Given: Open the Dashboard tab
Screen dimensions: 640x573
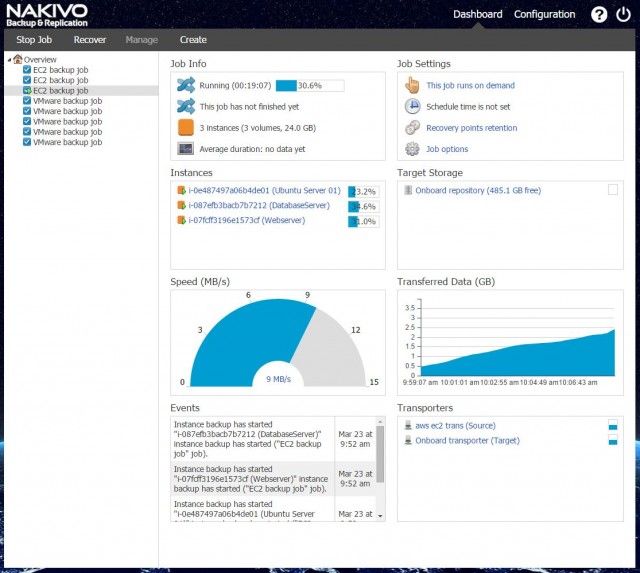Looking at the screenshot, I should coord(478,14).
